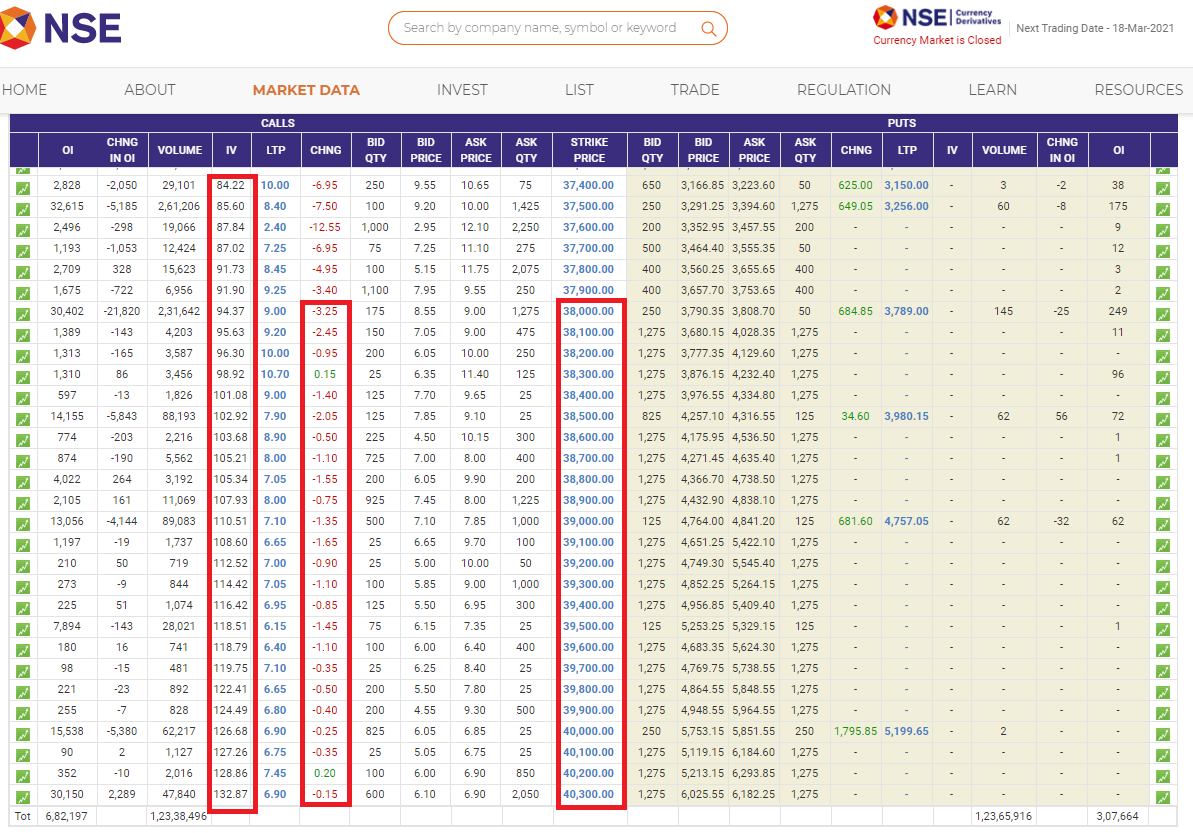Open strike price 39,900.00 link
Viewport: 1193px width, 833px height.
[x=588, y=711]
